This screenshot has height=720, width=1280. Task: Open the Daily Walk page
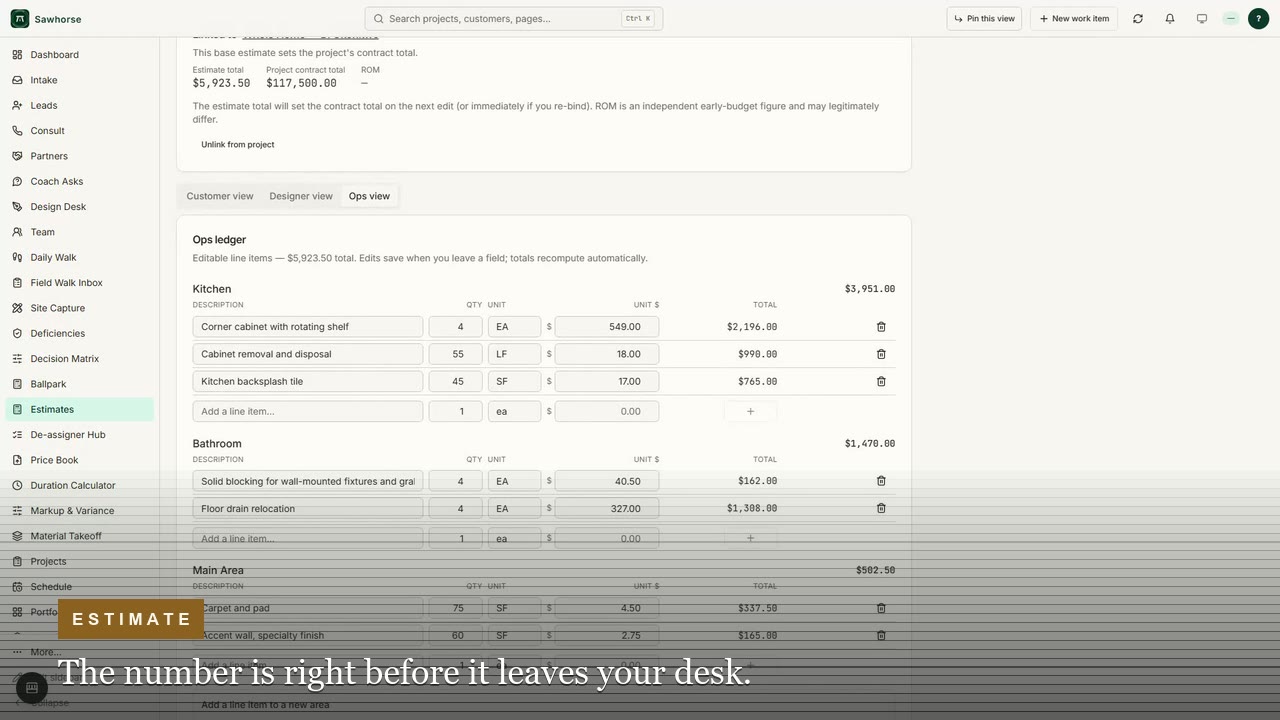80,257
